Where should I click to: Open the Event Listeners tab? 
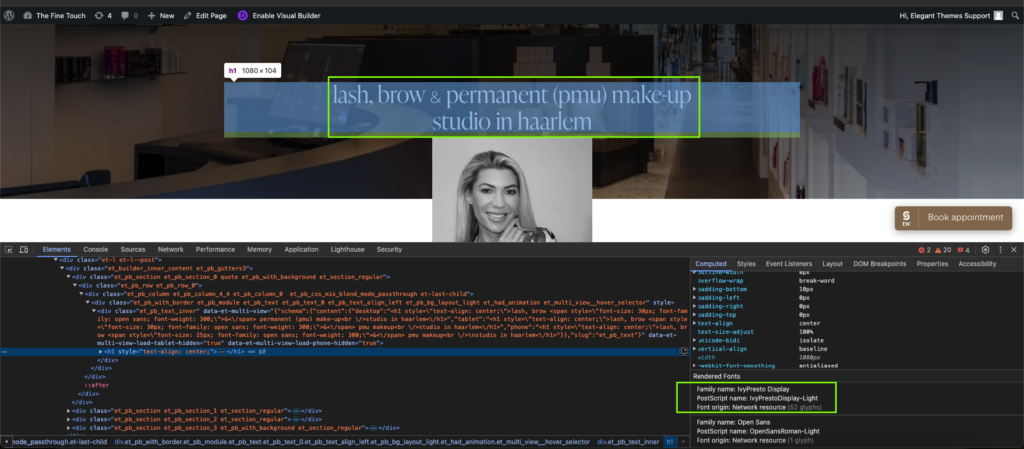click(x=789, y=264)
